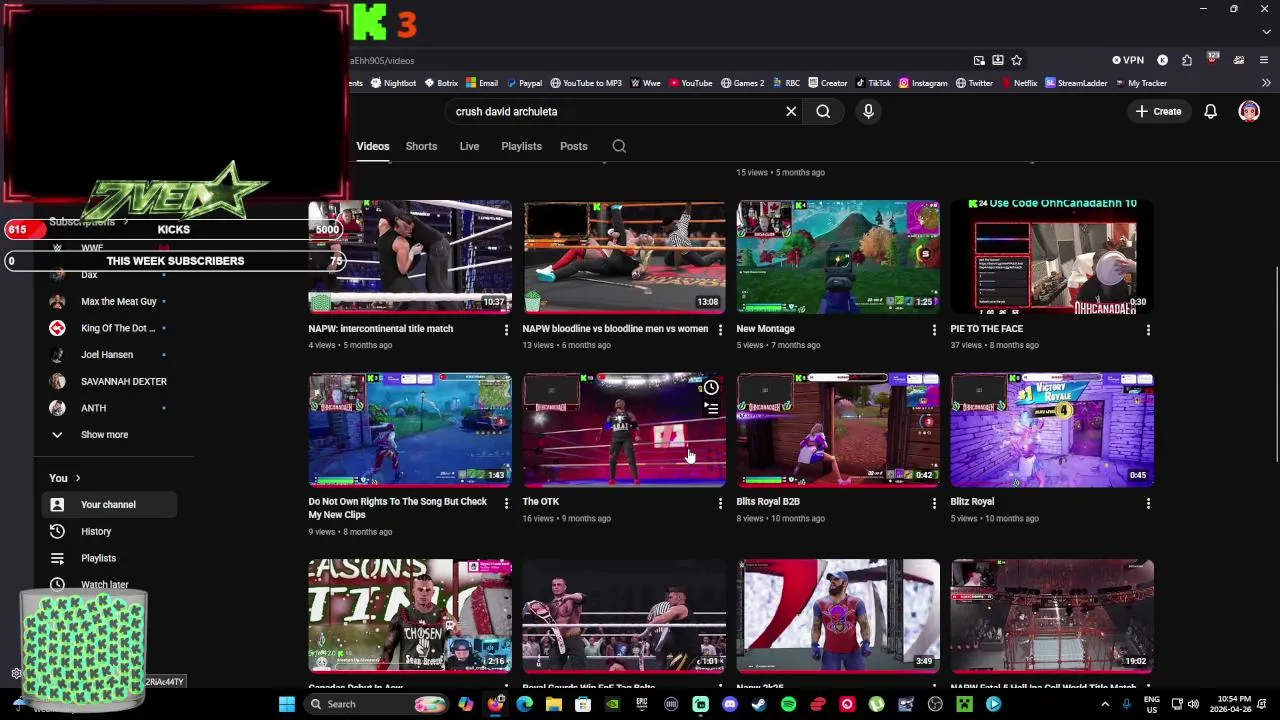Open File Explorer from the taskbar
This screenshot has width=1280, height=720.
[x=553, y=704]
